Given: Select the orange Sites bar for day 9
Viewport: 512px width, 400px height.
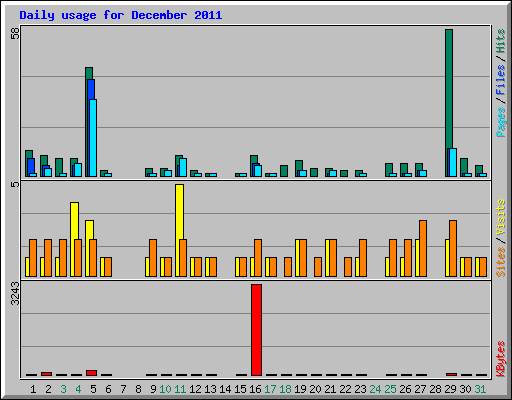Looking at the screenshot, I should [153, 258].
